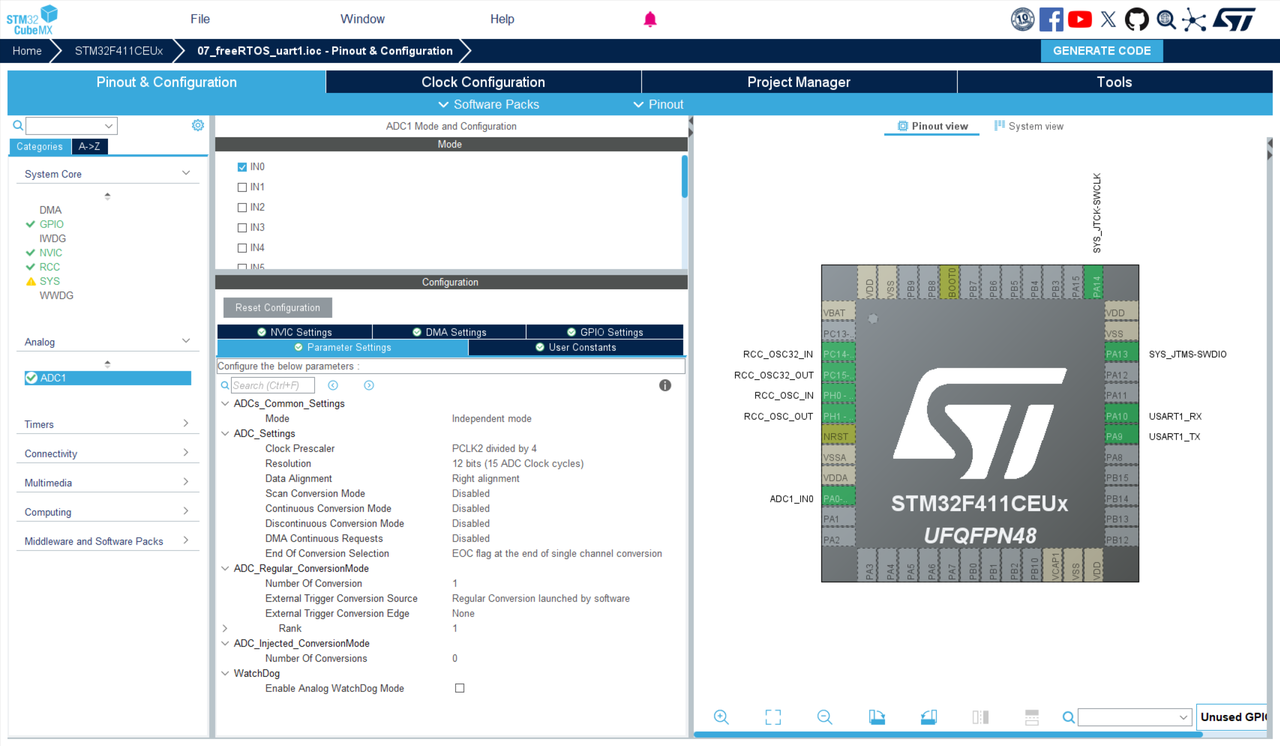Open the Window menu

click(362, 19)
